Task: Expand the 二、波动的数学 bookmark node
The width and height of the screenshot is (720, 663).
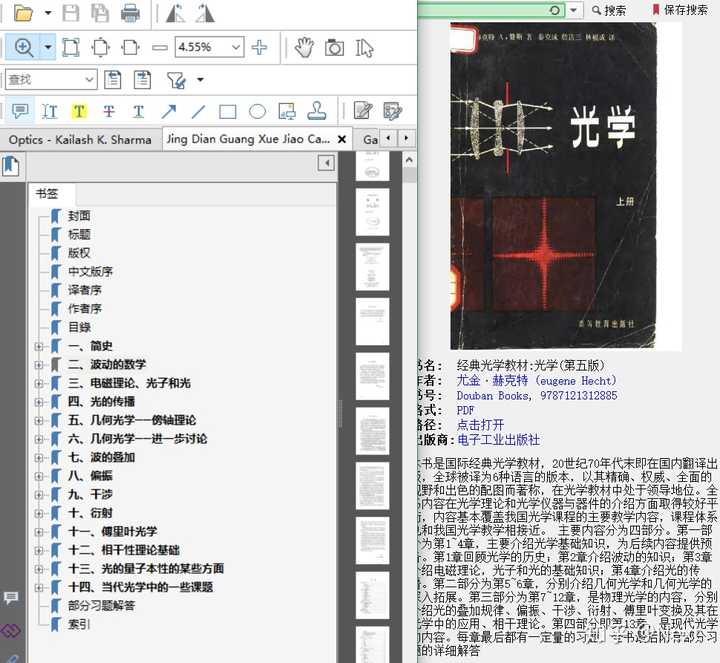Action: [x=39, y=365]
